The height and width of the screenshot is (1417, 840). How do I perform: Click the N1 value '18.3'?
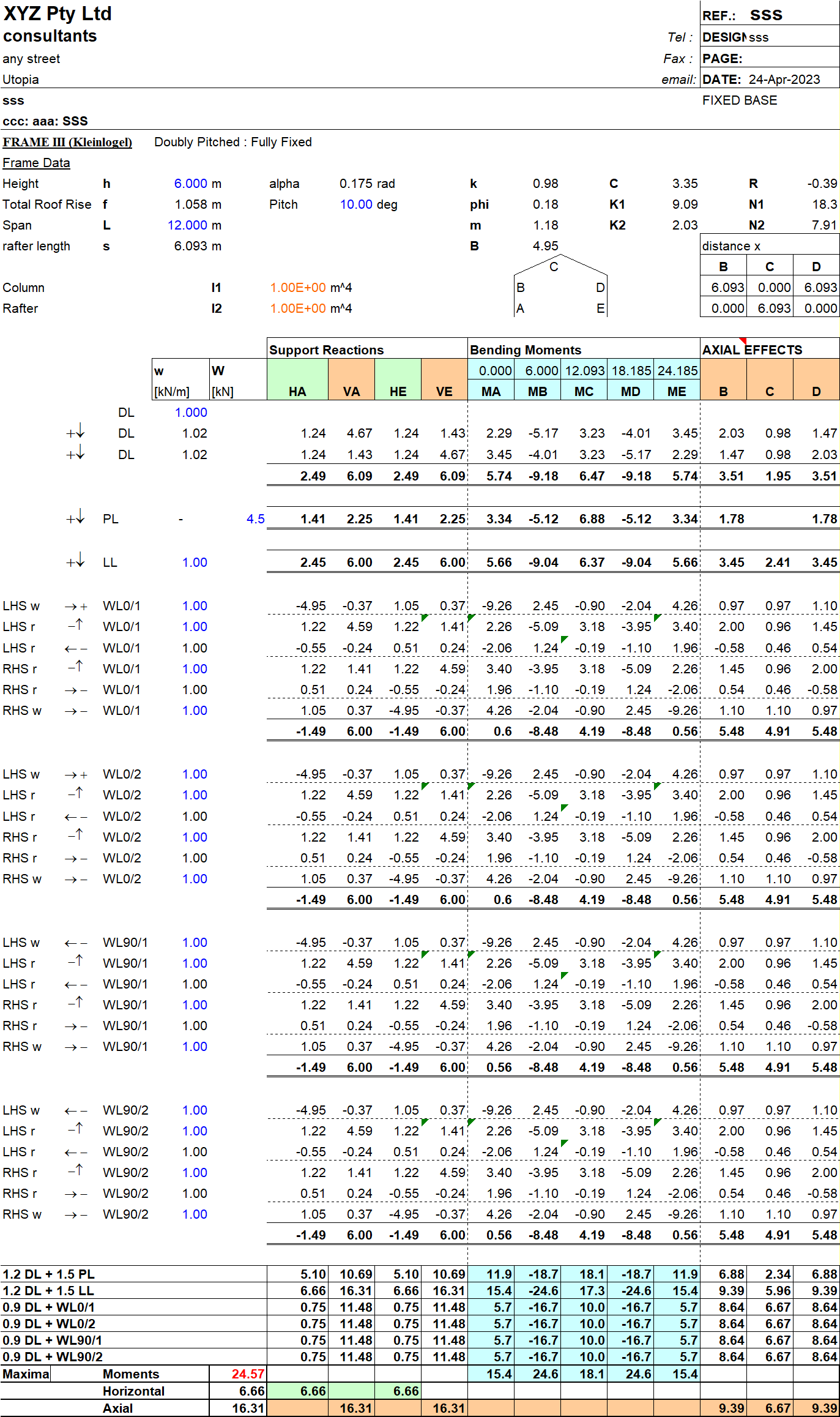(x=824, y=204)
